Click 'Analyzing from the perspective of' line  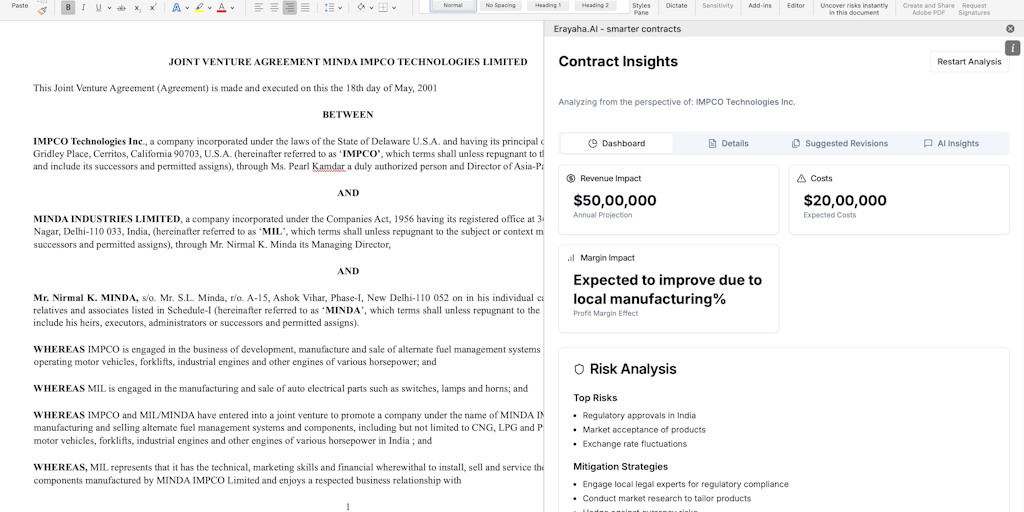pyautogui.click(x=677, y=102)
